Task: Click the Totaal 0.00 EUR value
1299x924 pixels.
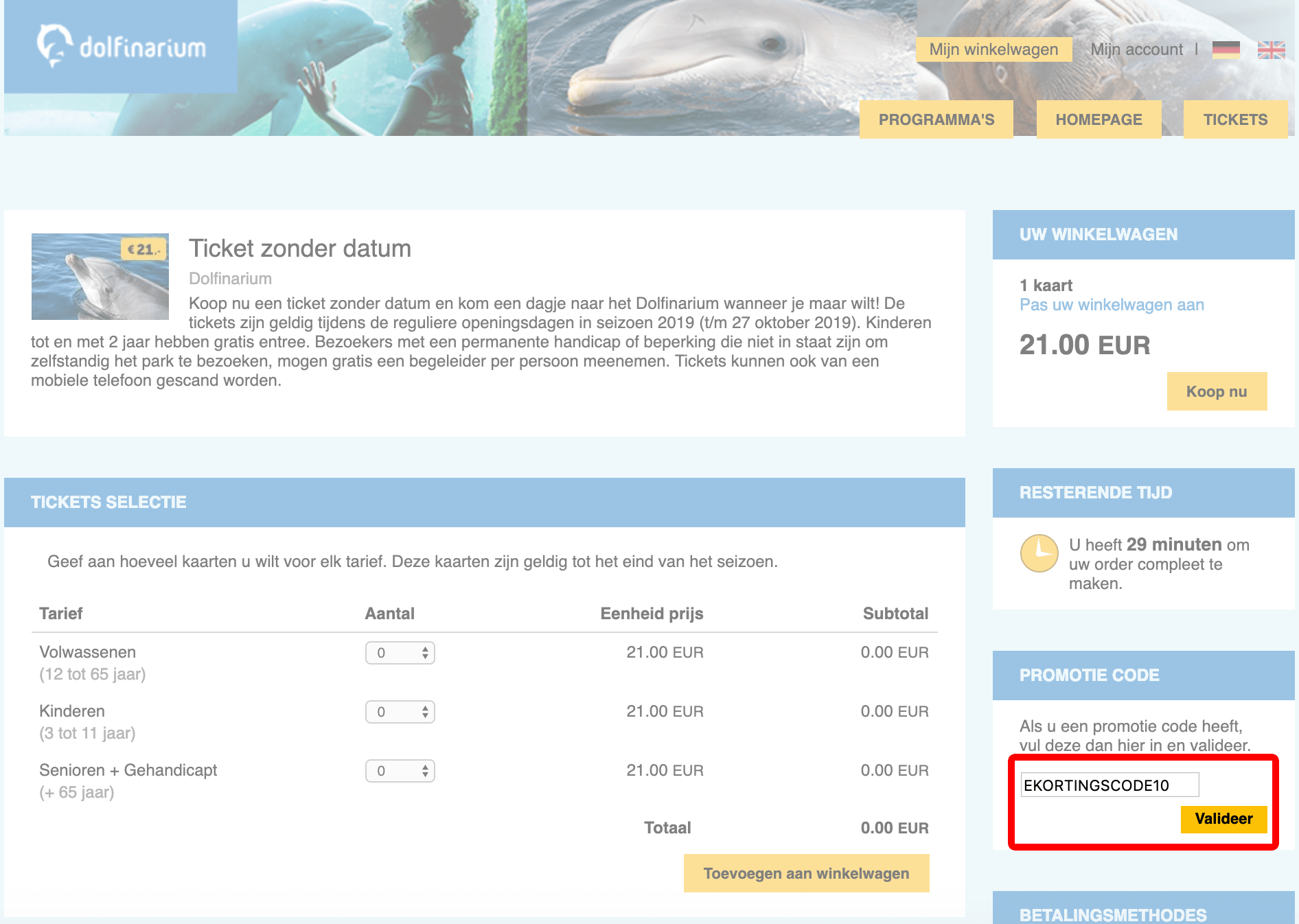Action: pyautogui.click(x=895, y=828)
